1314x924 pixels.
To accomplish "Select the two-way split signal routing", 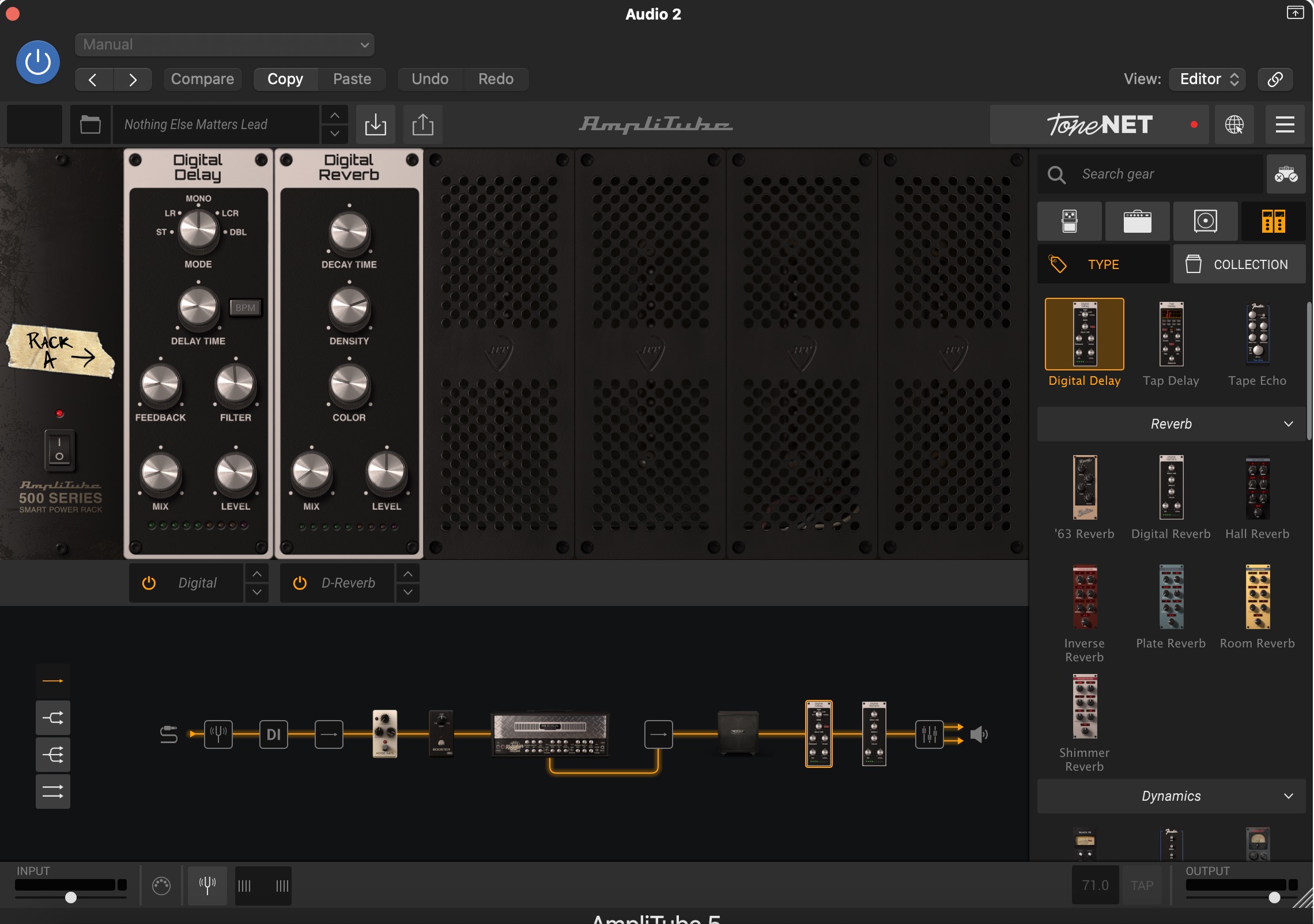I will pyautogui.click(x=53, y=718).
